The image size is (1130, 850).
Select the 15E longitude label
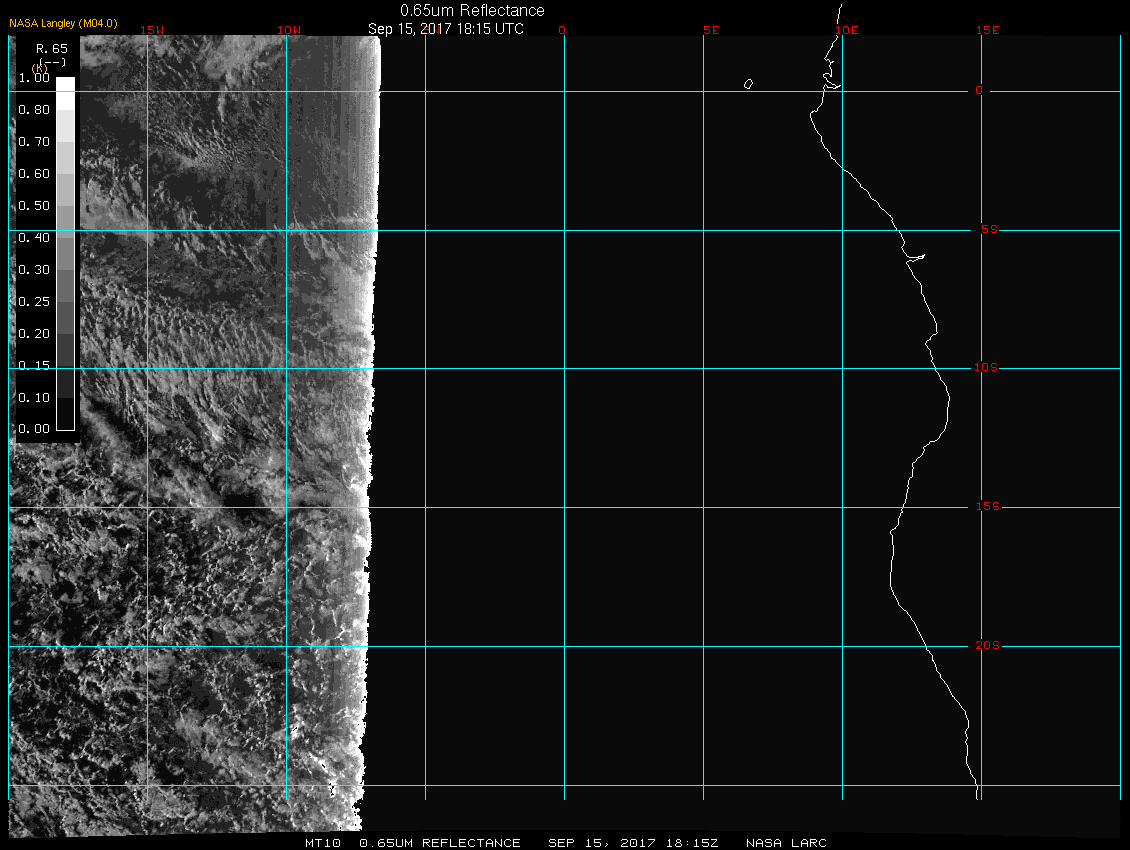987,30
